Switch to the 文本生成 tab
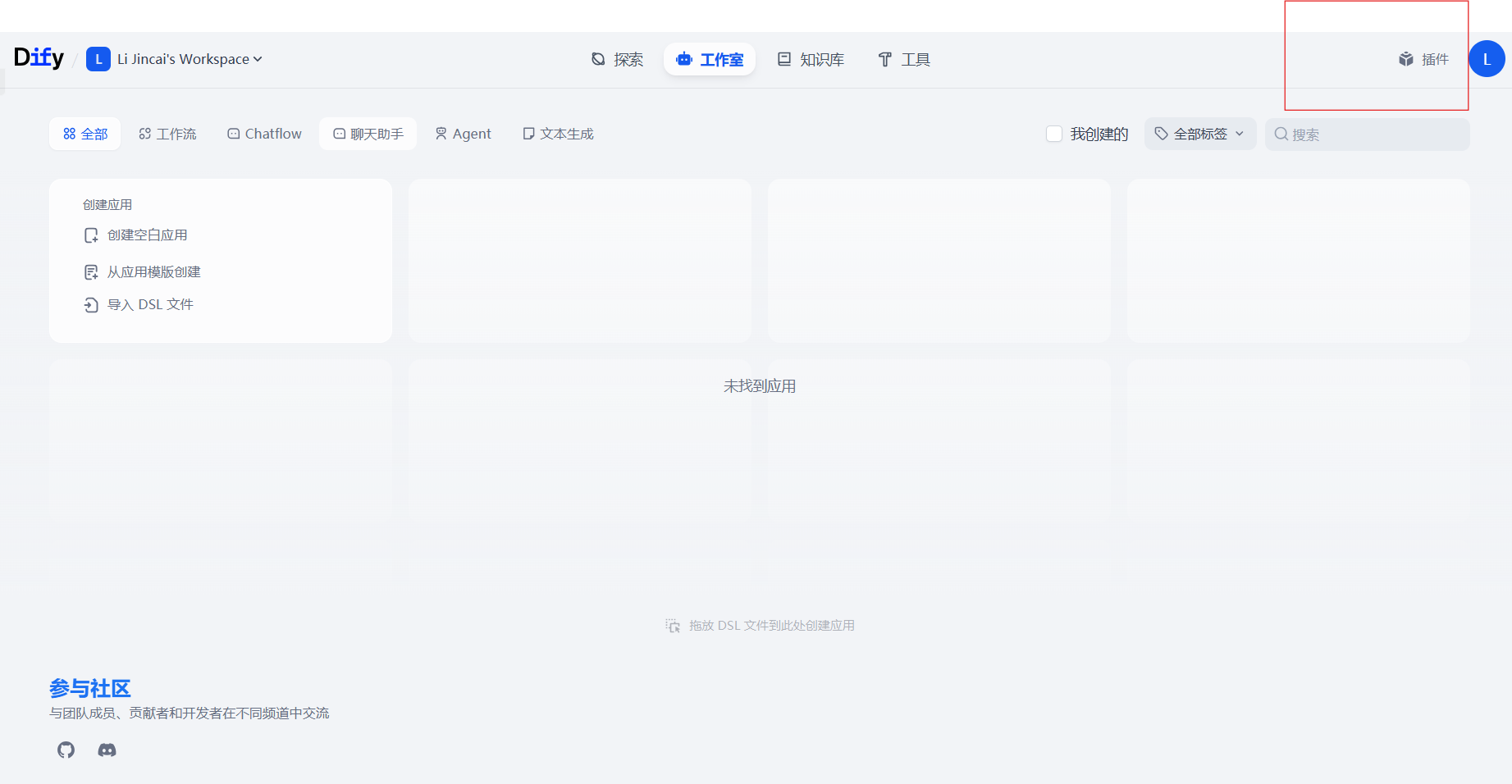 557,133
